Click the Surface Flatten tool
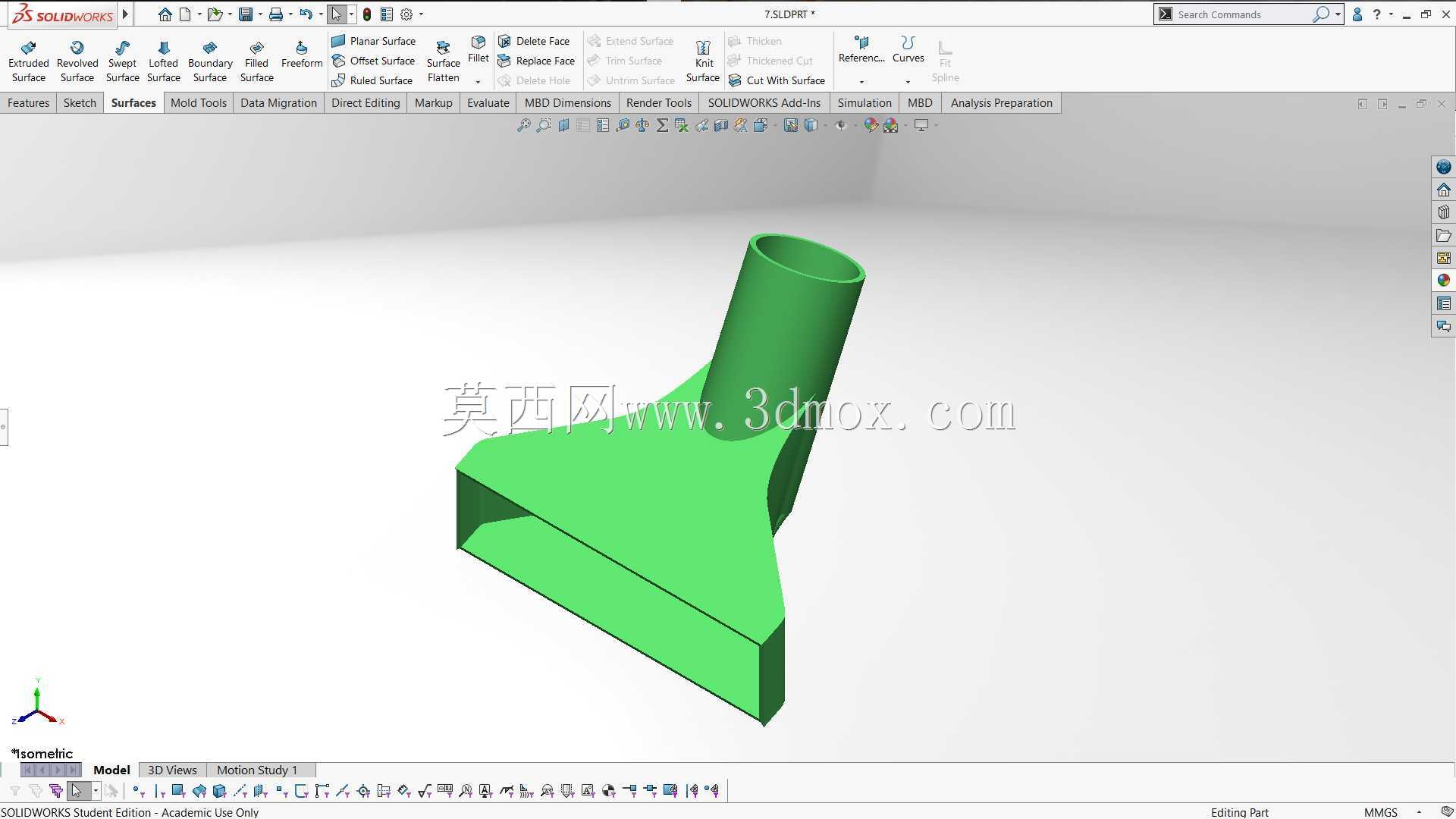The height and width of the screenshot is (819, 1456). 444,61
